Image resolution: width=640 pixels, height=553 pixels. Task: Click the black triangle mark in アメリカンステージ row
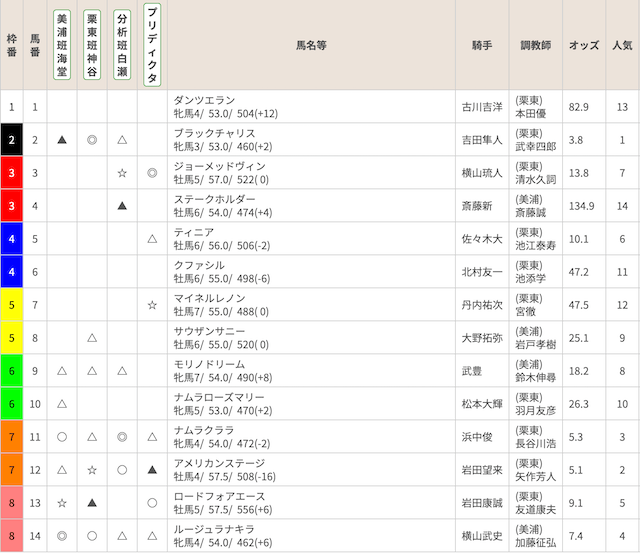coord(152,470)
